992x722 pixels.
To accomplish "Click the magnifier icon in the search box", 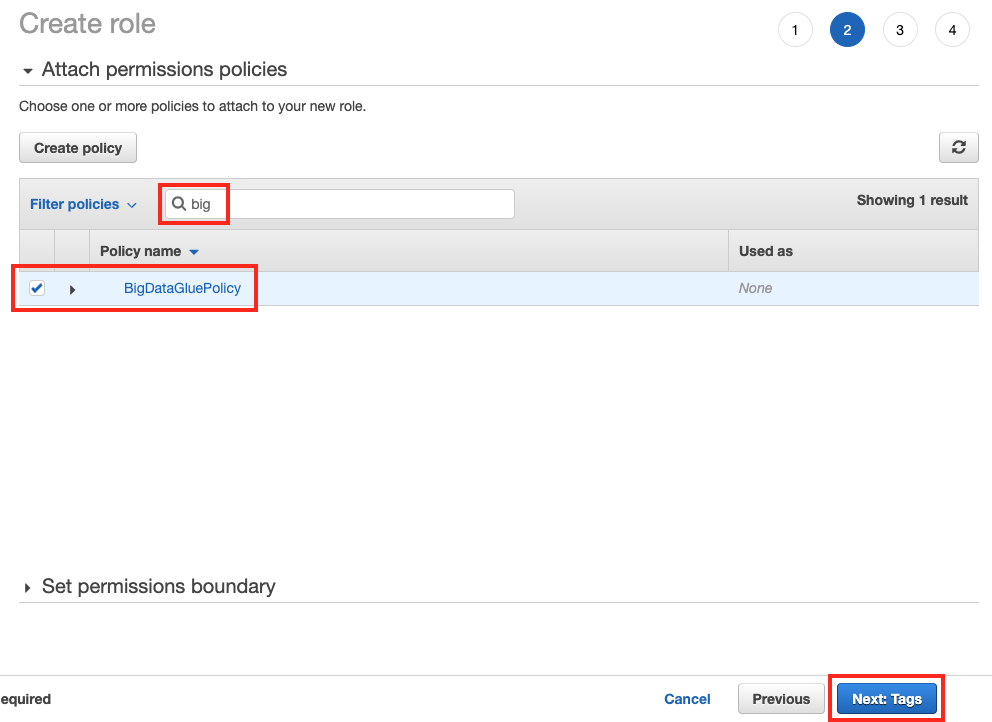I will coord(179,204).
